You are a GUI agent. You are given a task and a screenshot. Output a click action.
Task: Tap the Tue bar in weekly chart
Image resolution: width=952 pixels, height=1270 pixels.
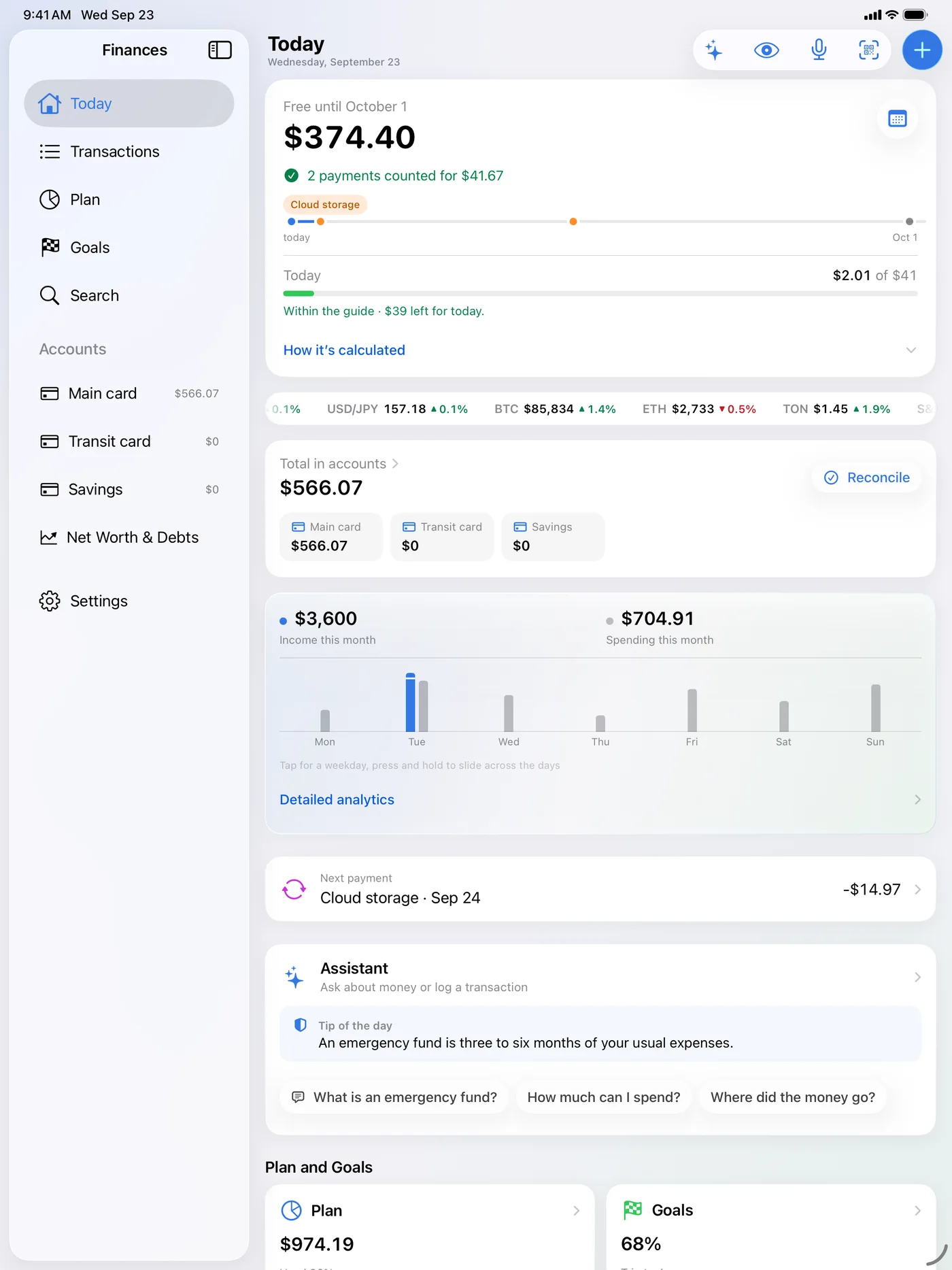coord(417,703)
